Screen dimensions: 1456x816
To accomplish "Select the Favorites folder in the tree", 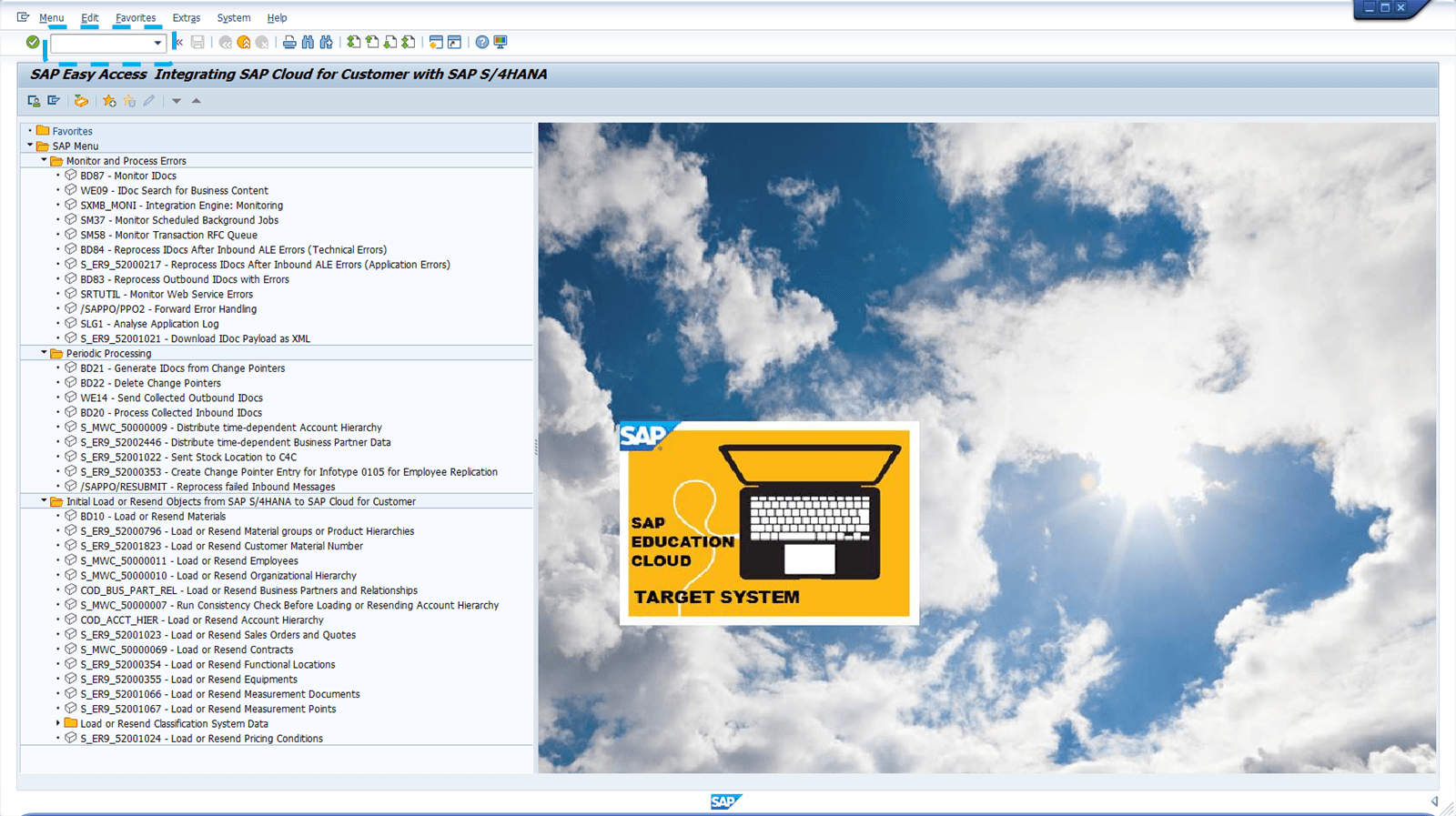I will pos(72,131).
